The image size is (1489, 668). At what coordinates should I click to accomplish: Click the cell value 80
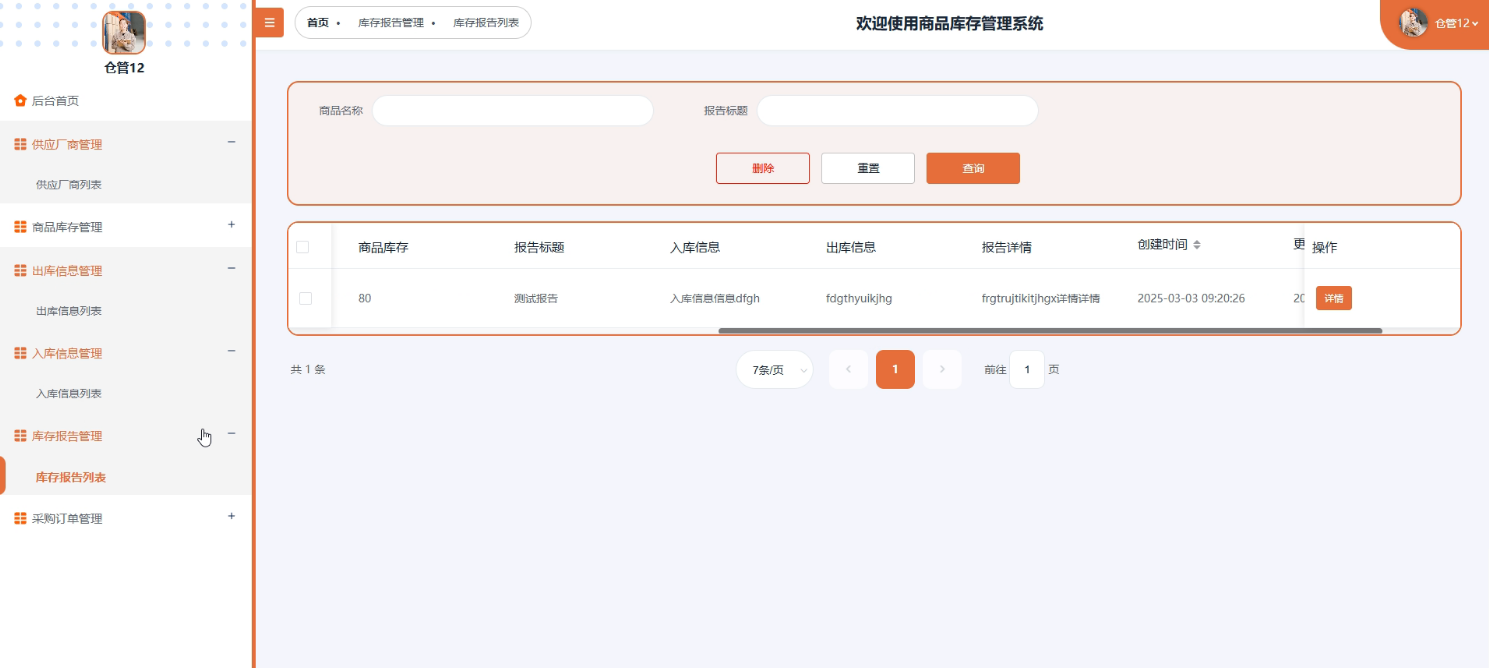pyautogui.click(x=365, y=298)
